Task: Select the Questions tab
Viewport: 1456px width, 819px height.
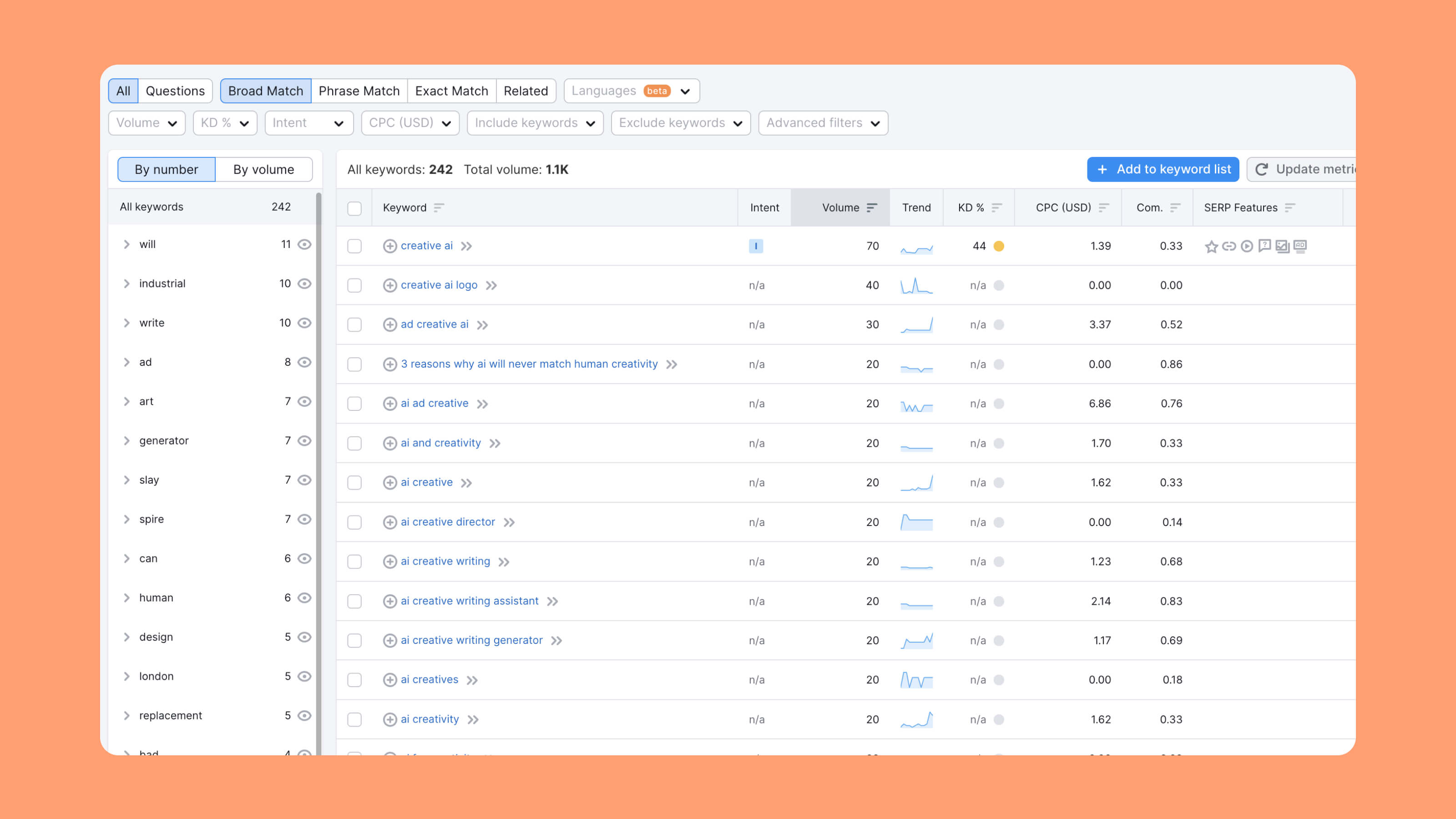Action: click(x=175, y=91)
